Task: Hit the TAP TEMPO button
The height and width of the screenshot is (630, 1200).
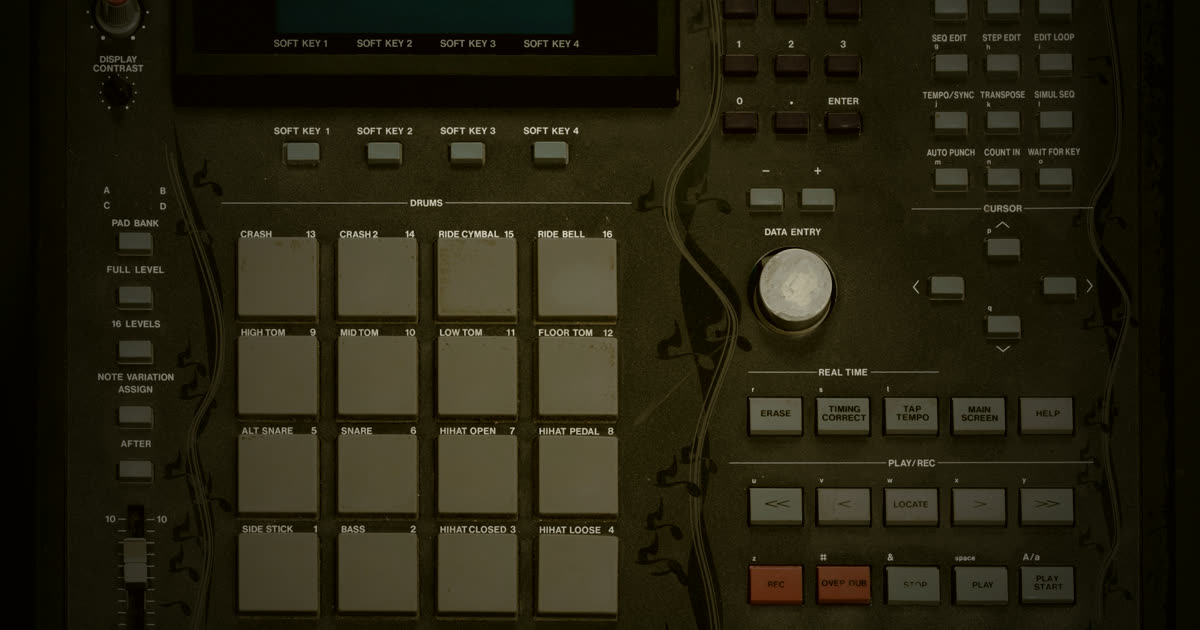Action: click(911, 414)
